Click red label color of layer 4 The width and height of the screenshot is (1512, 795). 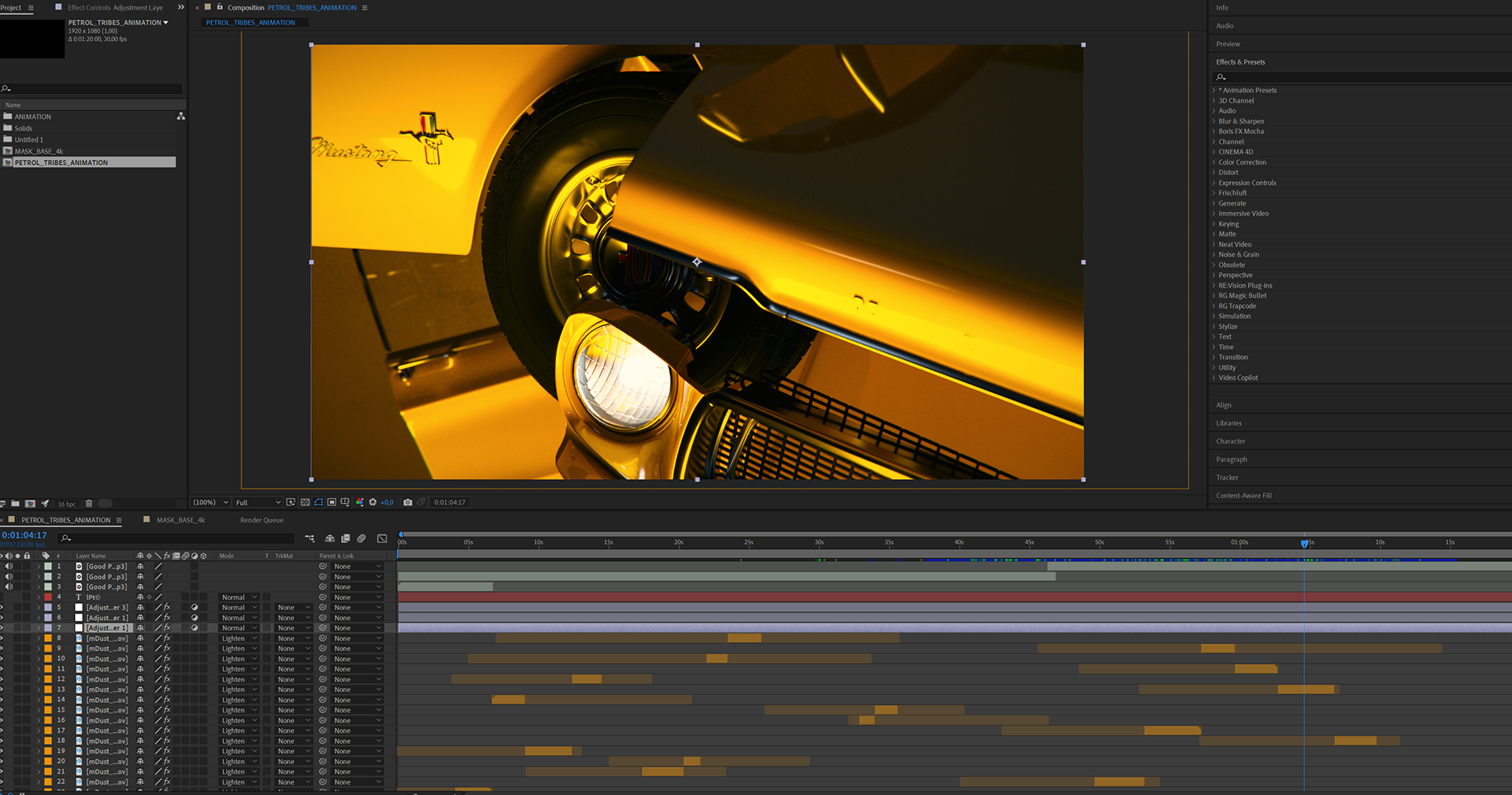click(x=48, y=597)
